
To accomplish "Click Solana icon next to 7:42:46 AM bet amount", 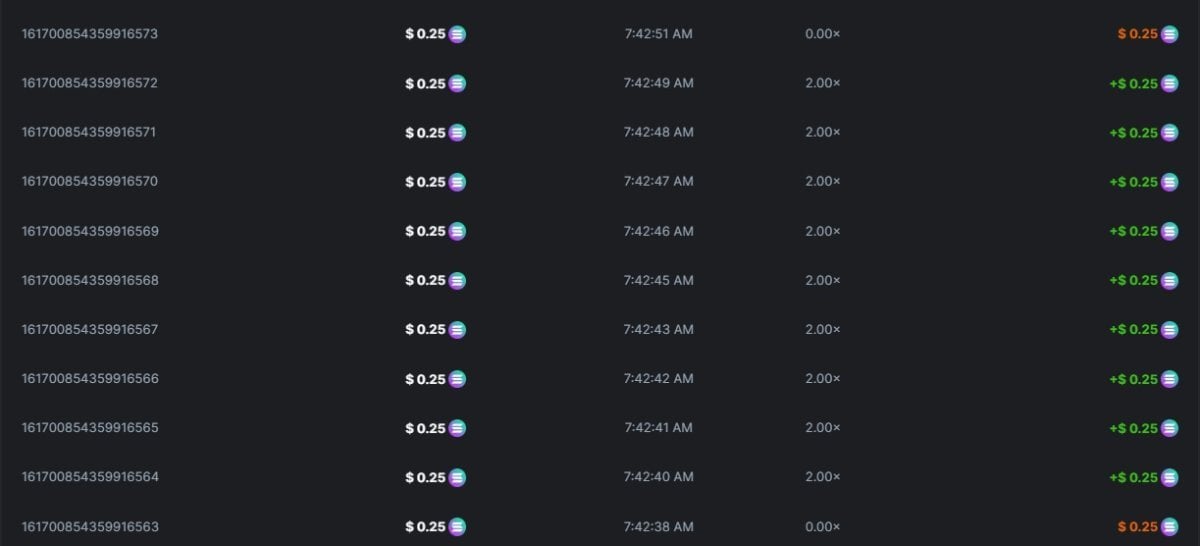I will point(457,231).
